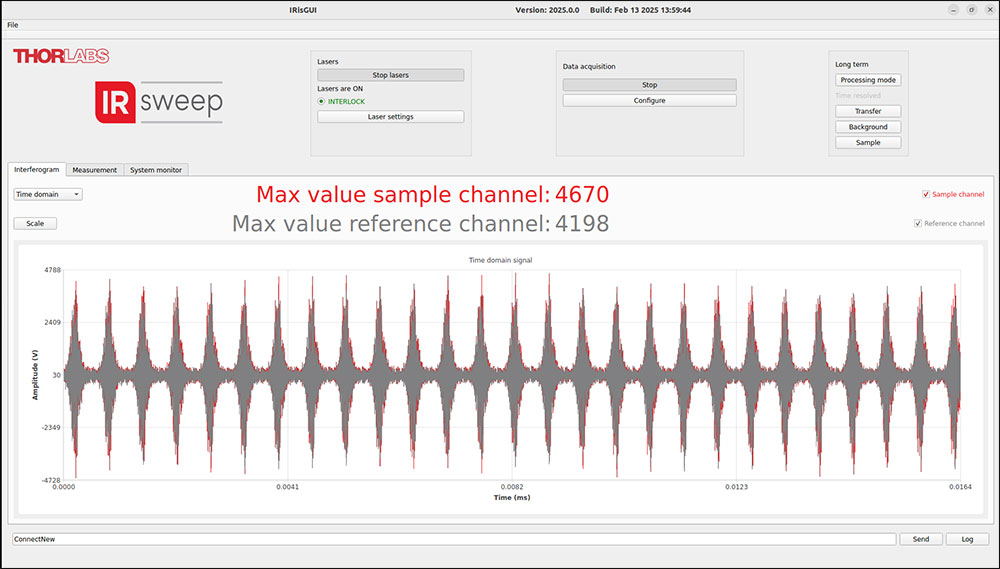Click the Thorlabs logo
The image size is (1000, 569).
click(60, 56)
